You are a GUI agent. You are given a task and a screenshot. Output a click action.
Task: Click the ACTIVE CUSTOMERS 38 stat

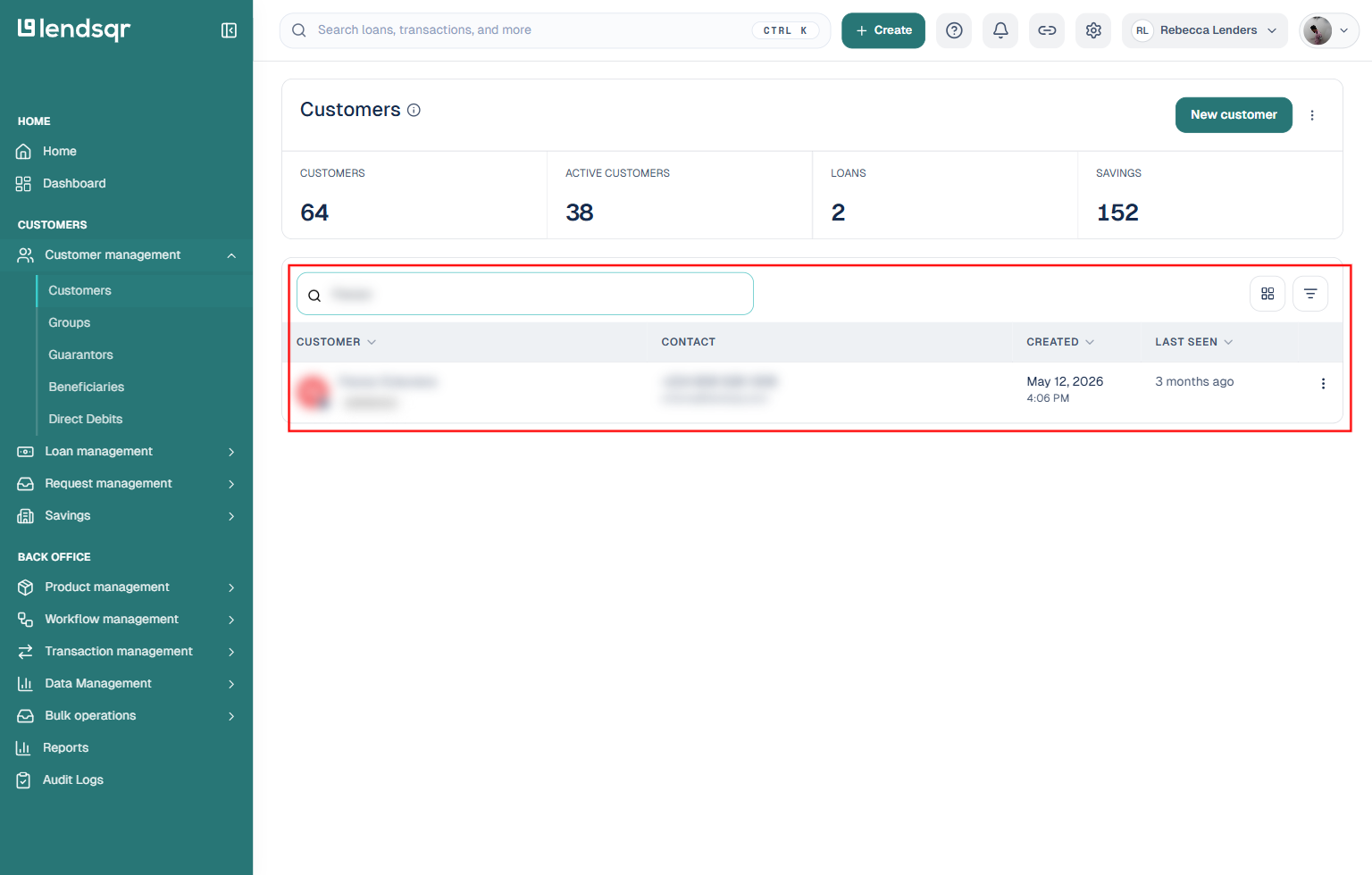(x=680, y=195)
